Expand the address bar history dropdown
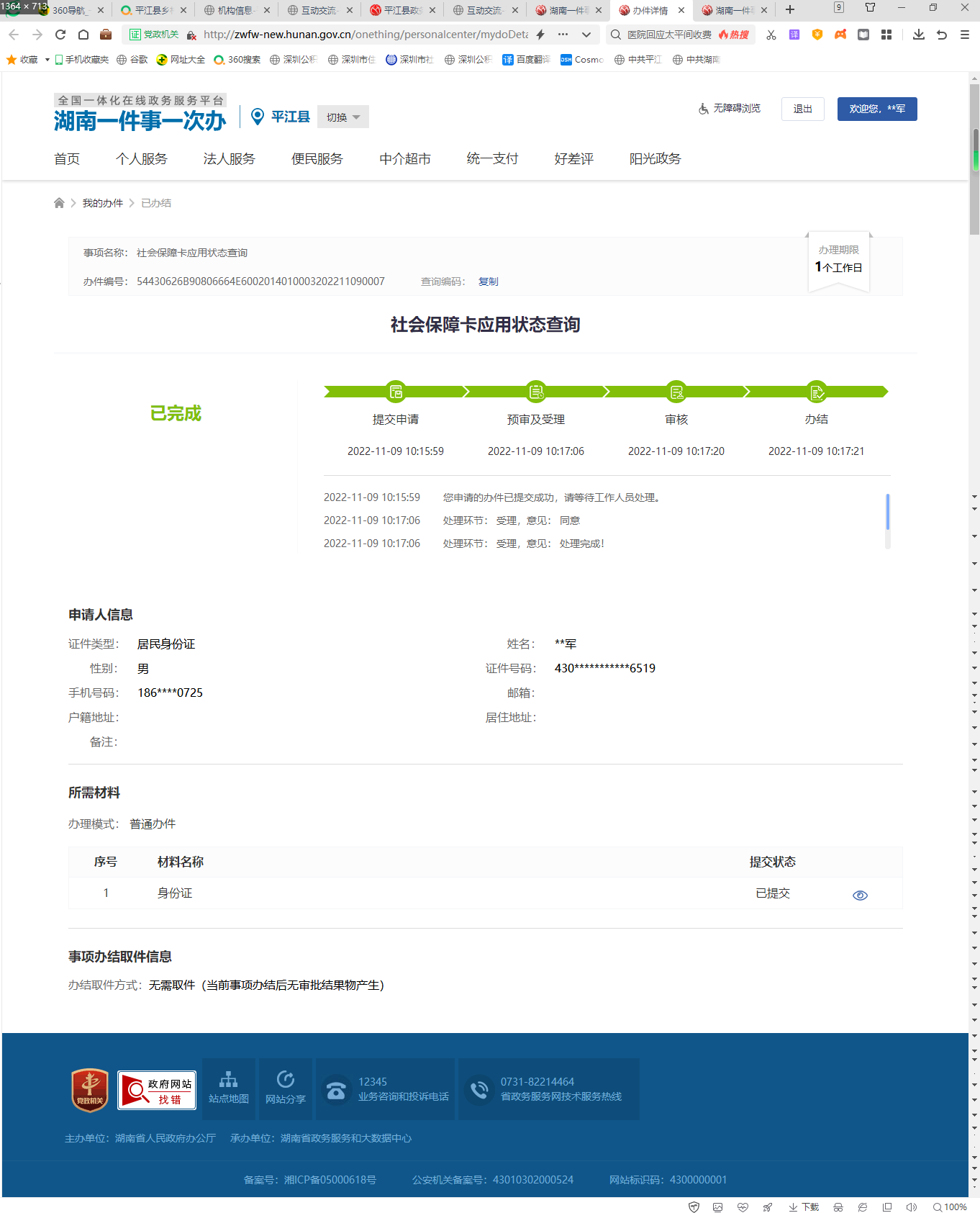Viewport: 980px width, 1213px height. tap(586, 35)
